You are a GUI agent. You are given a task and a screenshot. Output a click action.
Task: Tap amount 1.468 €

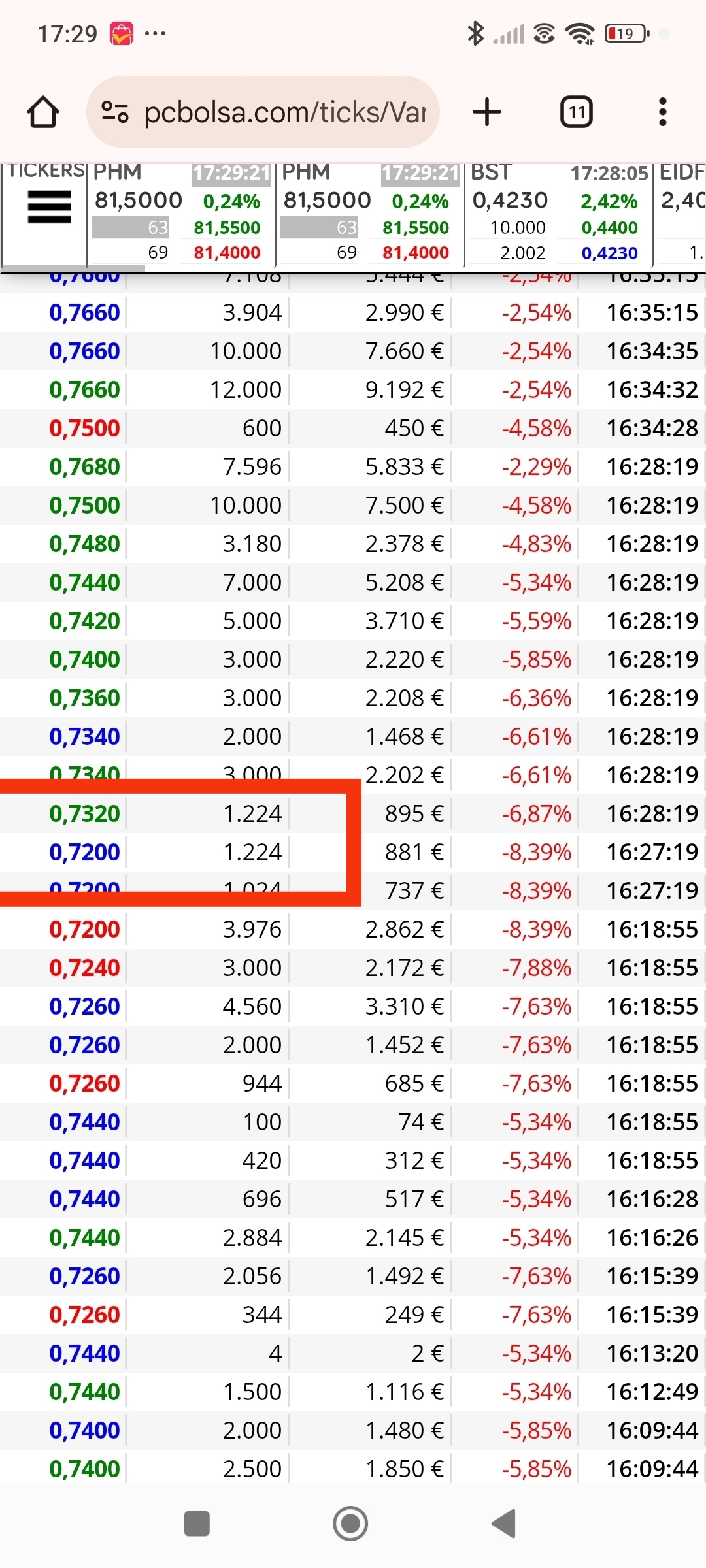click(405, 737)
